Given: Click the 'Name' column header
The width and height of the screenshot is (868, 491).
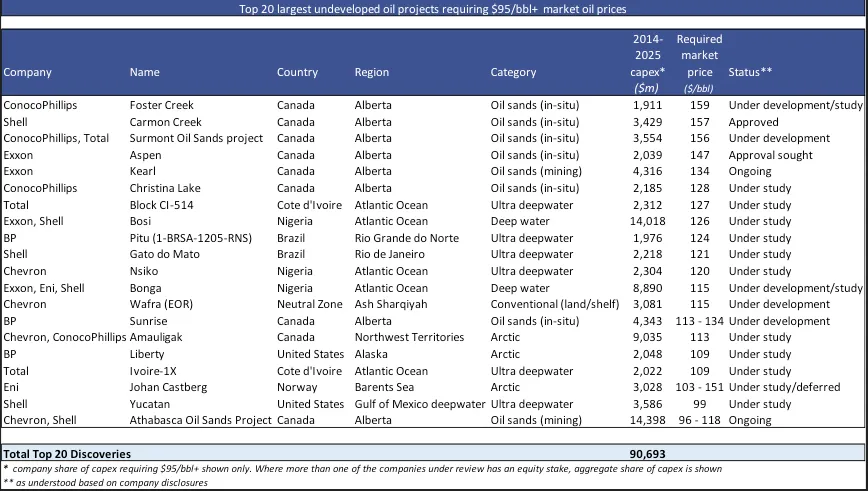Looking at the screenshot, I should coord(144,73).
